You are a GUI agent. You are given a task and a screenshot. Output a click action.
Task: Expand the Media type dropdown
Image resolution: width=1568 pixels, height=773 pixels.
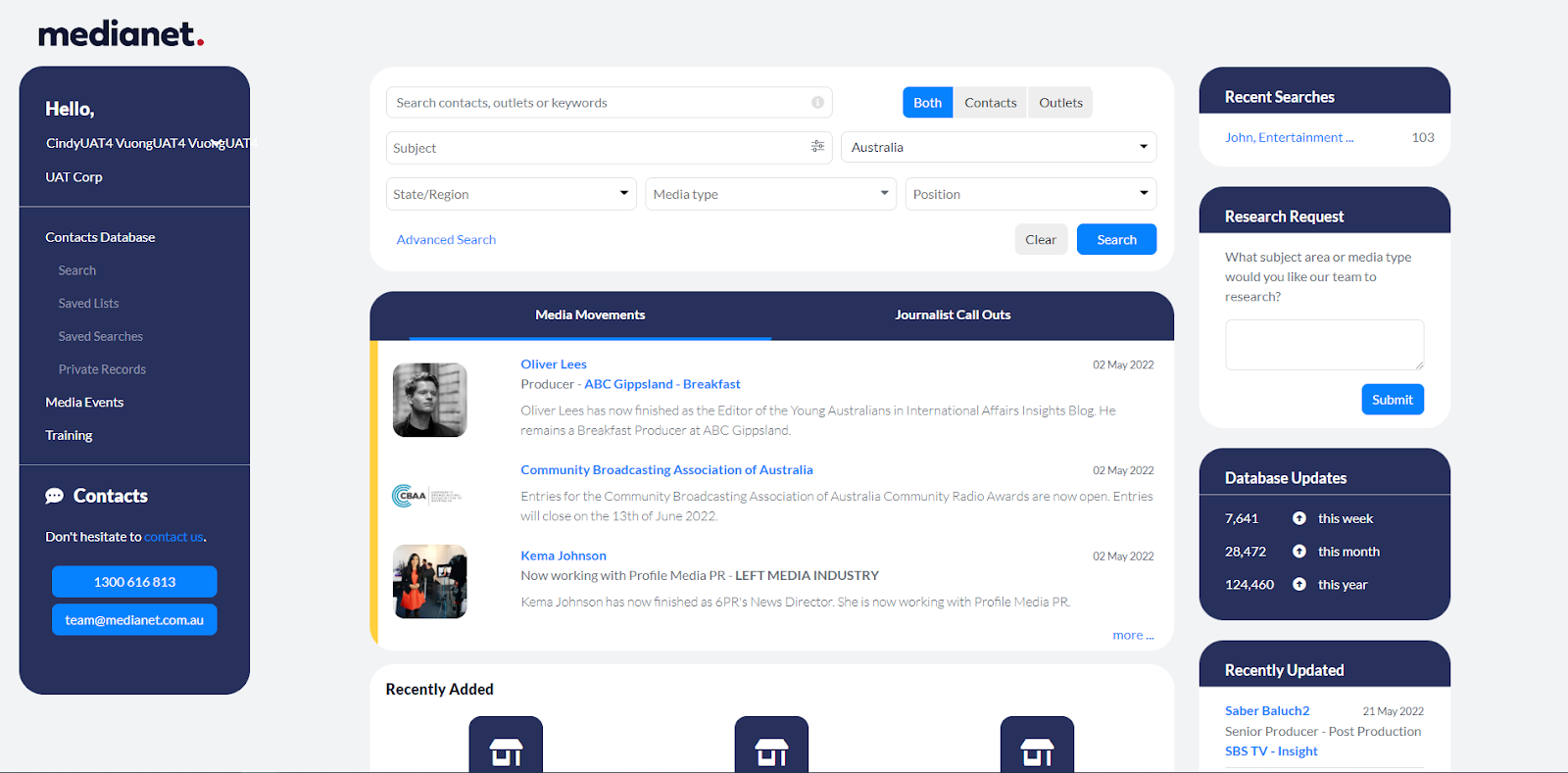point(771,194)
